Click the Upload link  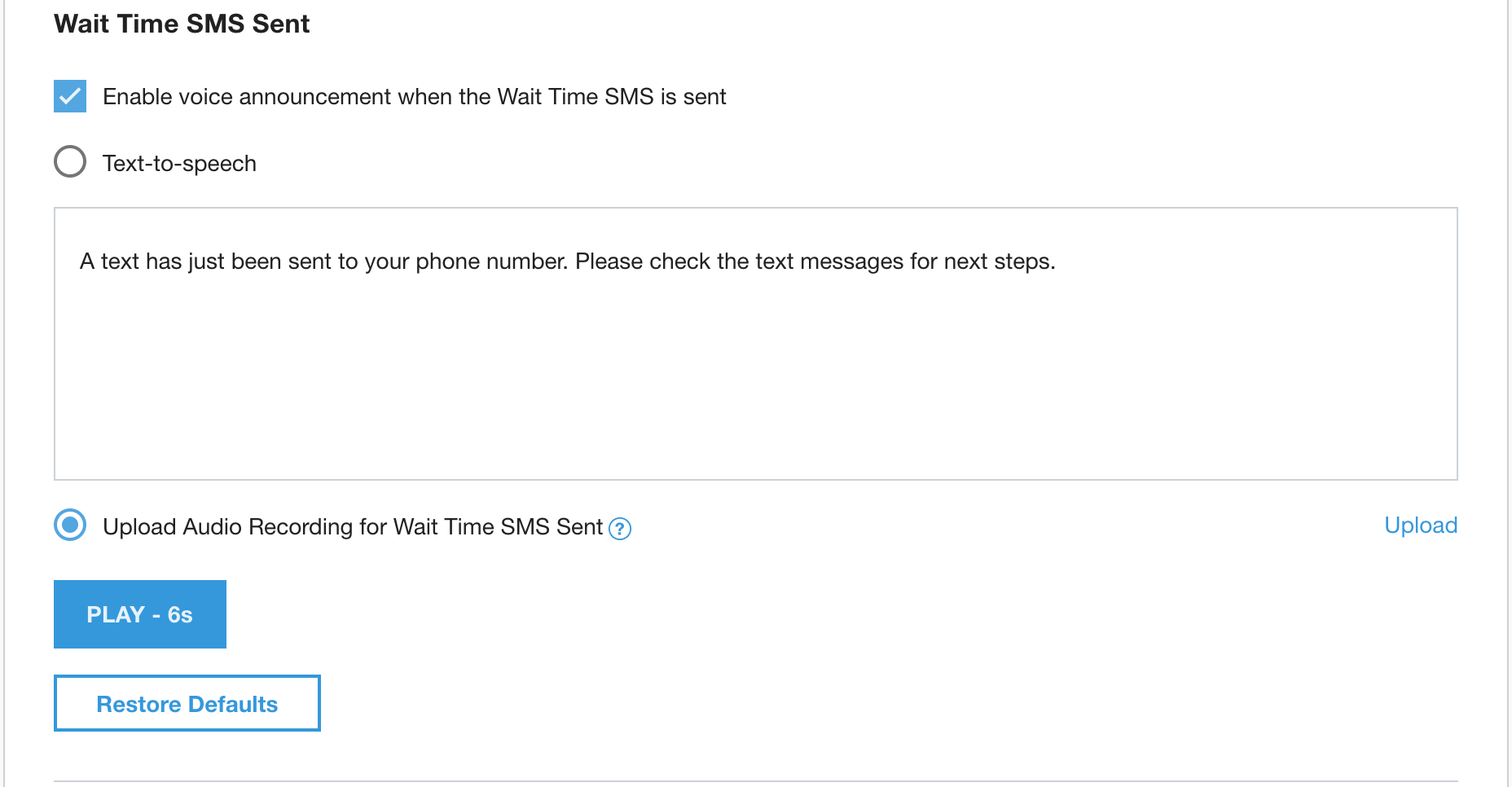tap(1420, 525)
